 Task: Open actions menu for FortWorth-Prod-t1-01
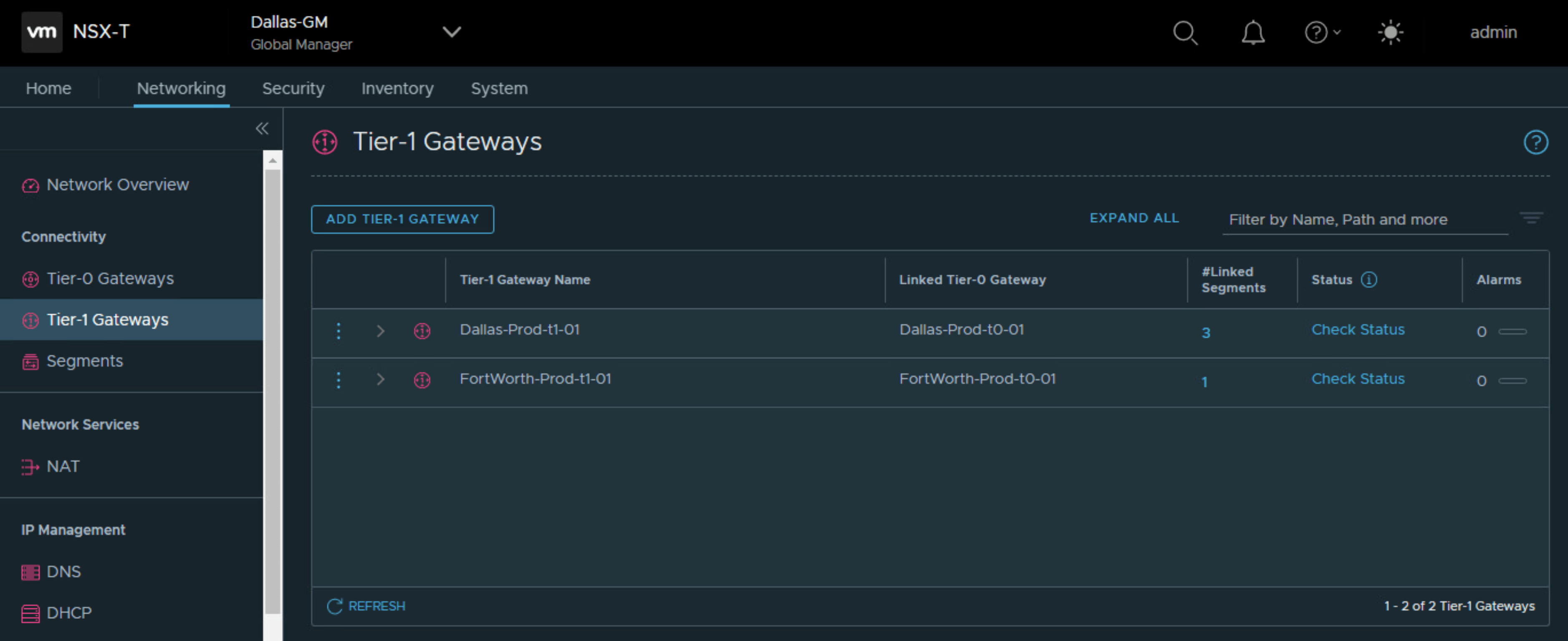(x=338, y=381)
